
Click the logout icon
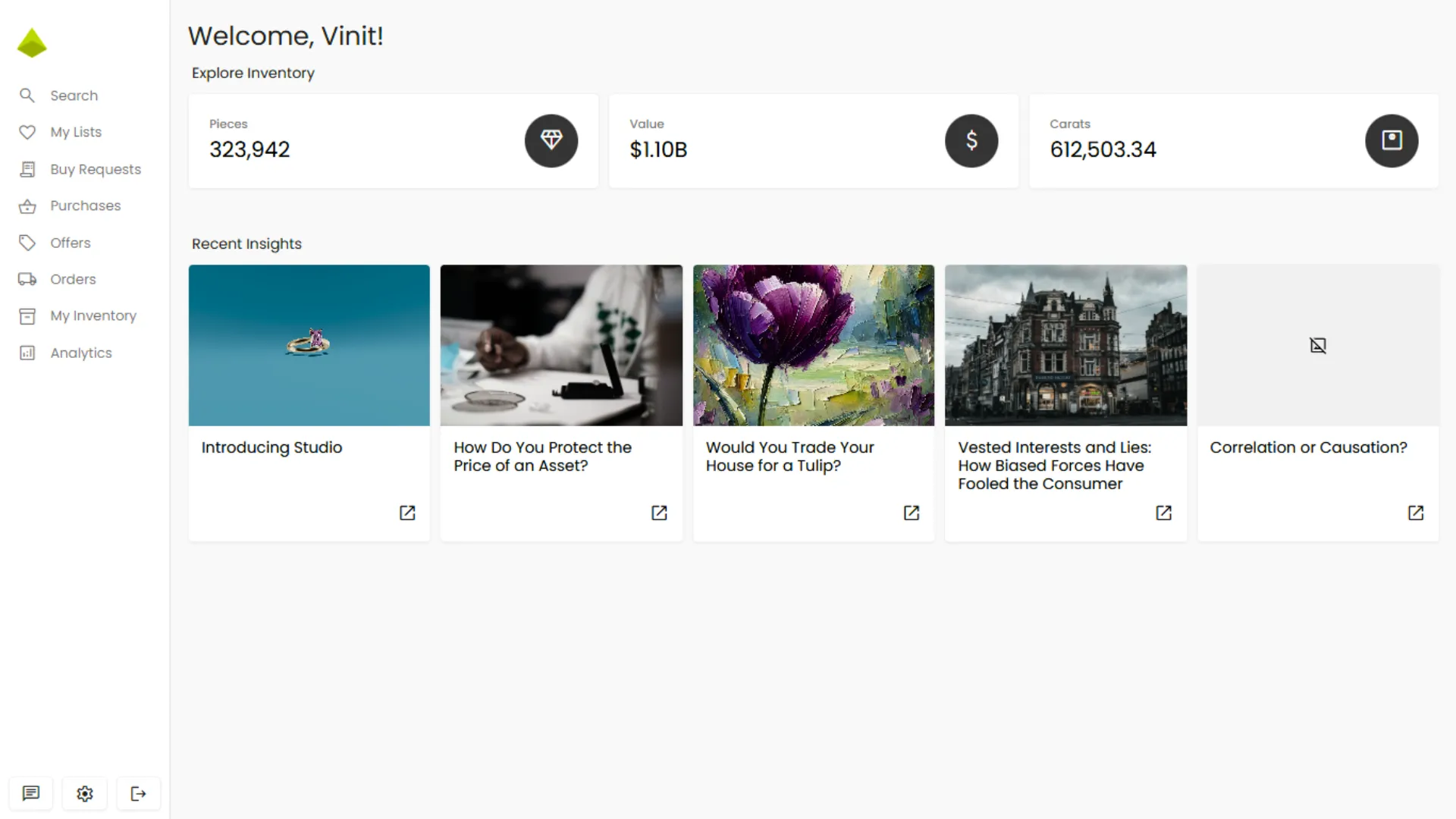click(x=138, y=793)
